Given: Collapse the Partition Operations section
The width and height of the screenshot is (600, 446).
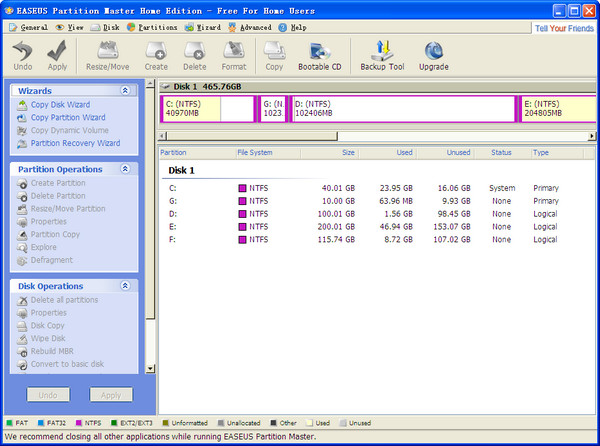Looking at the screenshot, I should 124,169.
